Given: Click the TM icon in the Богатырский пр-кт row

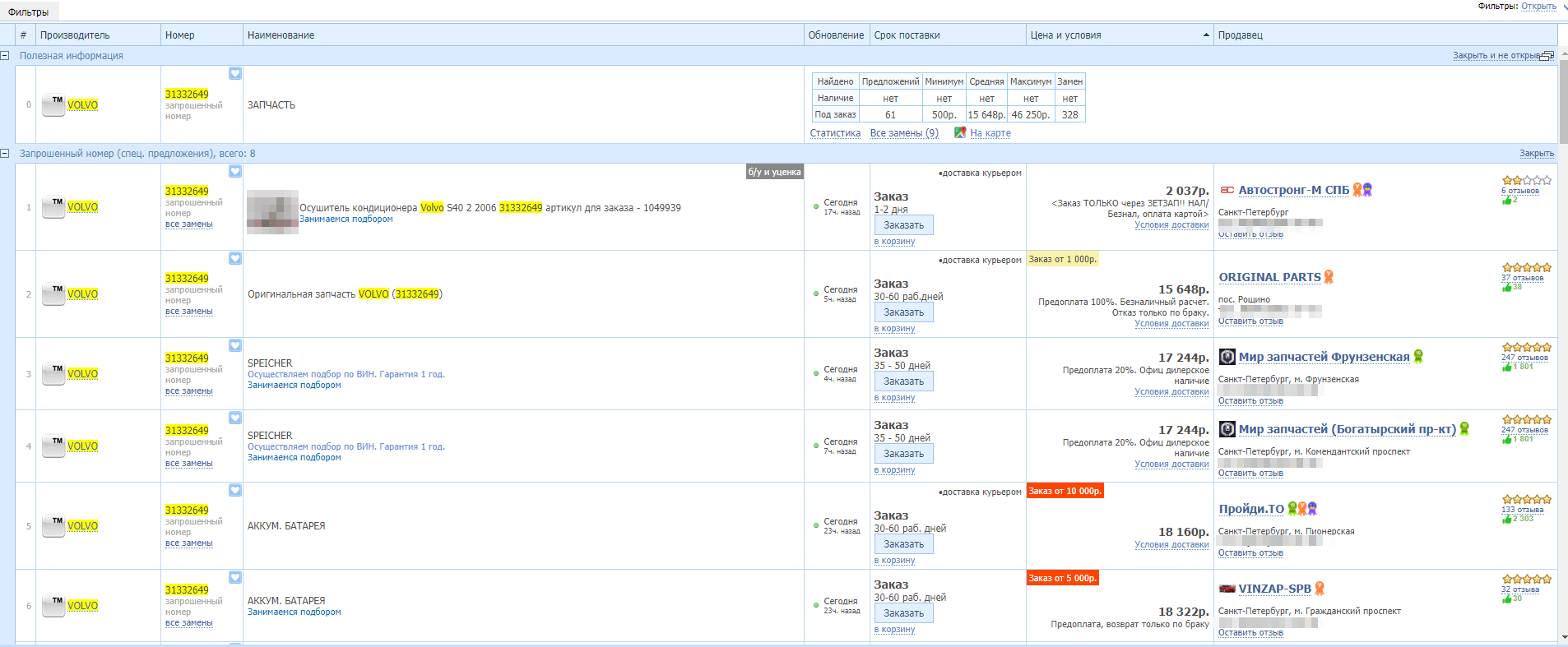Looking at the screenshot, I should pos(53,446).
